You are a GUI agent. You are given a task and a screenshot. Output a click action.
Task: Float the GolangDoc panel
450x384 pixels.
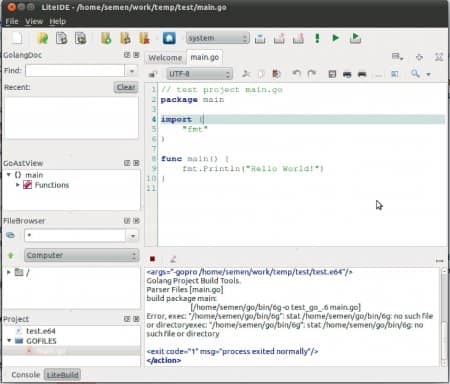click(x=127, y=55)
